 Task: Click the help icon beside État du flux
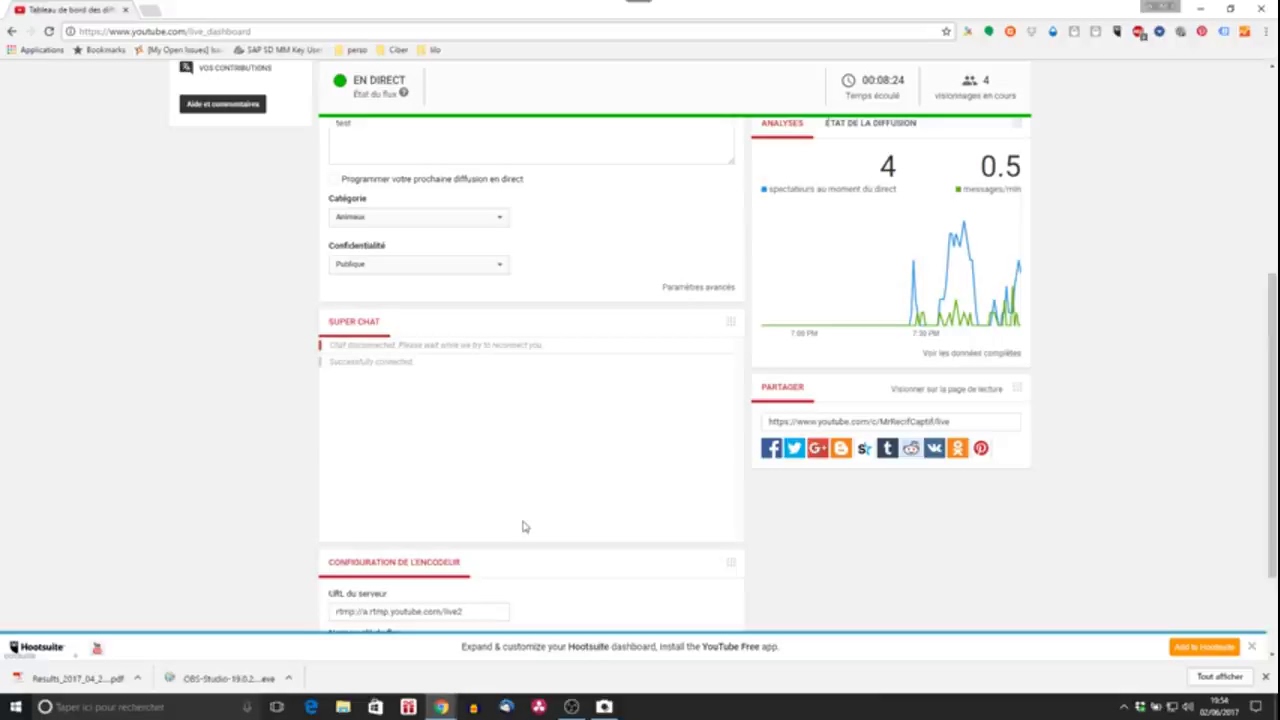click(x=404, y=93)
